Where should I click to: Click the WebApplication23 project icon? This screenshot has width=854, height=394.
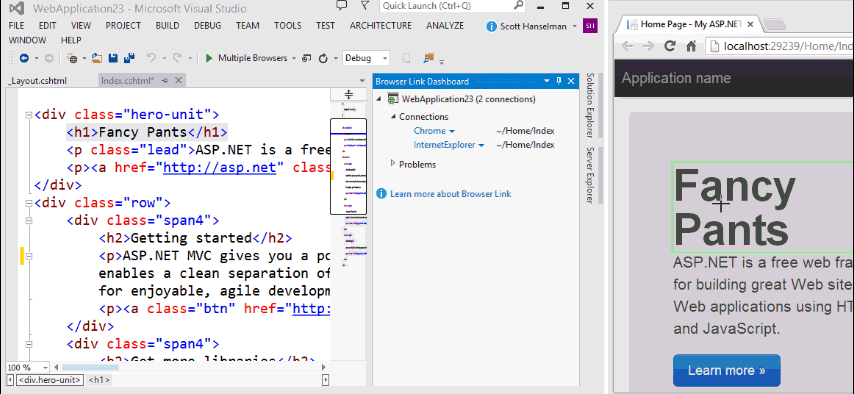(393, 99)
